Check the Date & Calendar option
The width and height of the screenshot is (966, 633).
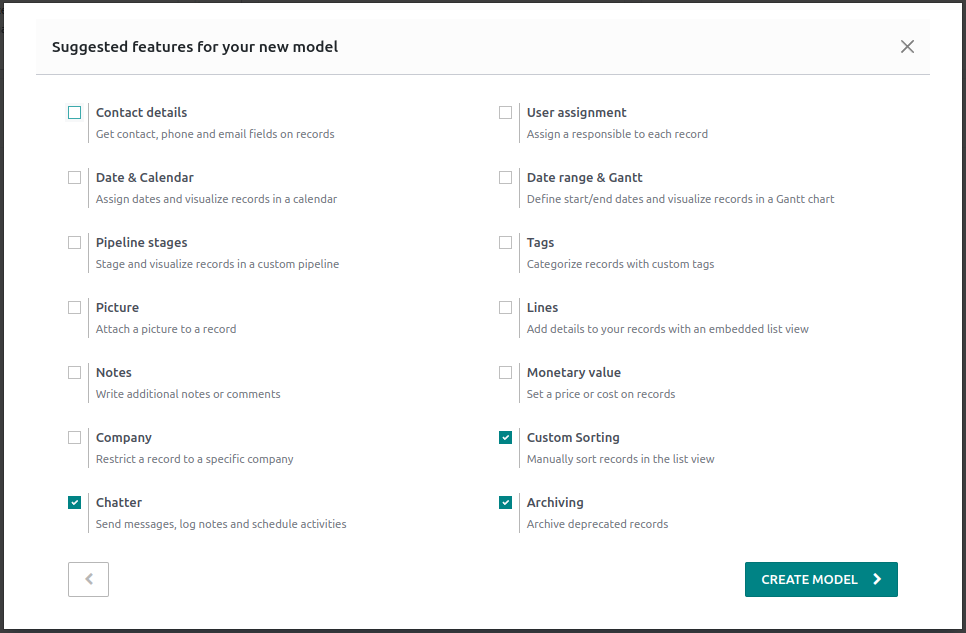click(75, 178)
